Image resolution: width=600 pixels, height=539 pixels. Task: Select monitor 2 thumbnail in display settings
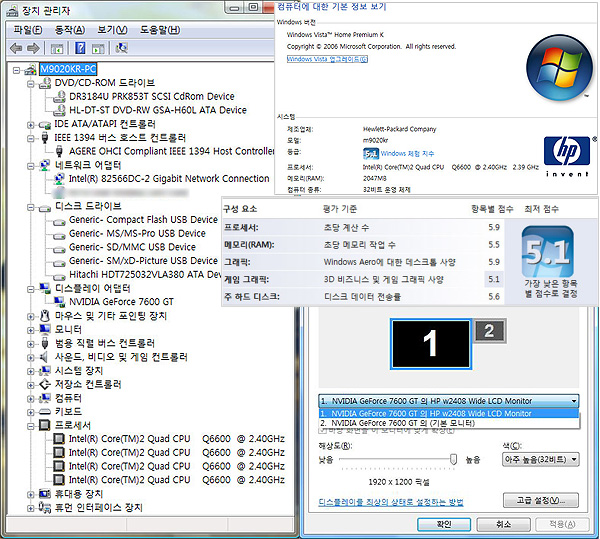pos(490,331)
